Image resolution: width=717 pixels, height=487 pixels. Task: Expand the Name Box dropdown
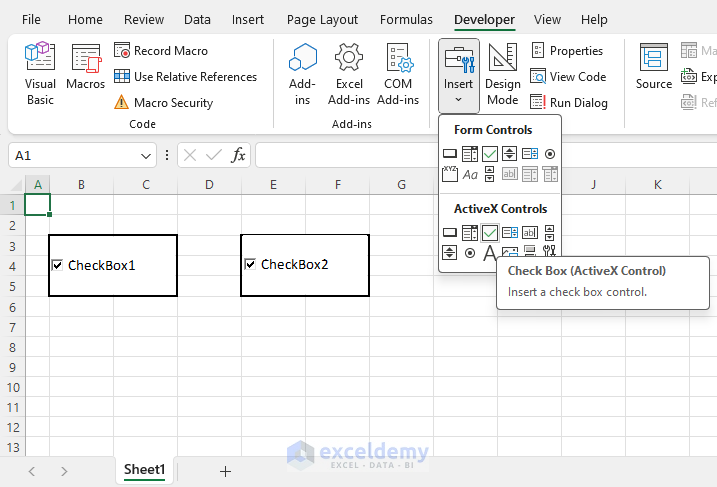146,156
